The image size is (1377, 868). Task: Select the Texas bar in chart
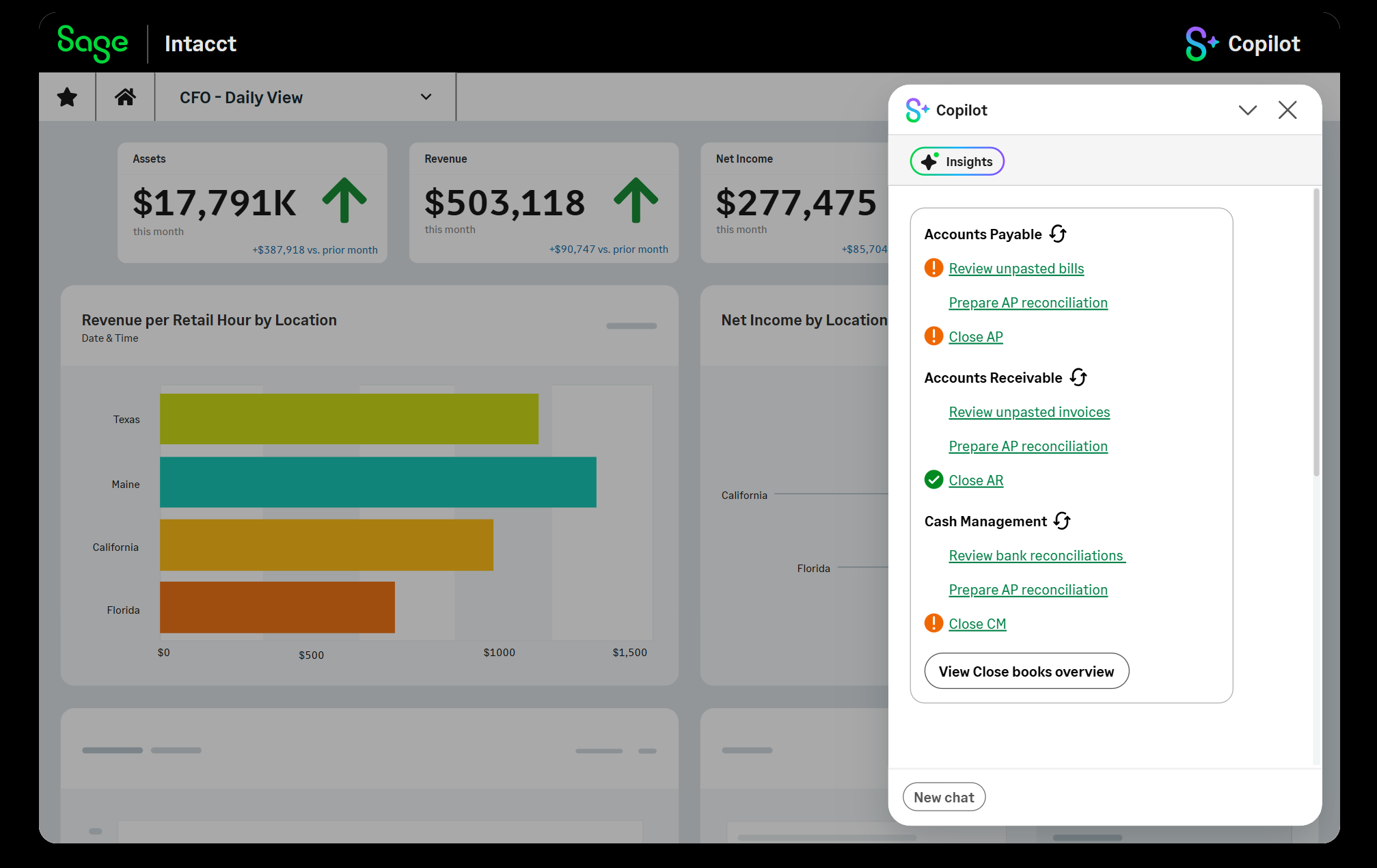pyautogui.click(x=349, y=419)
